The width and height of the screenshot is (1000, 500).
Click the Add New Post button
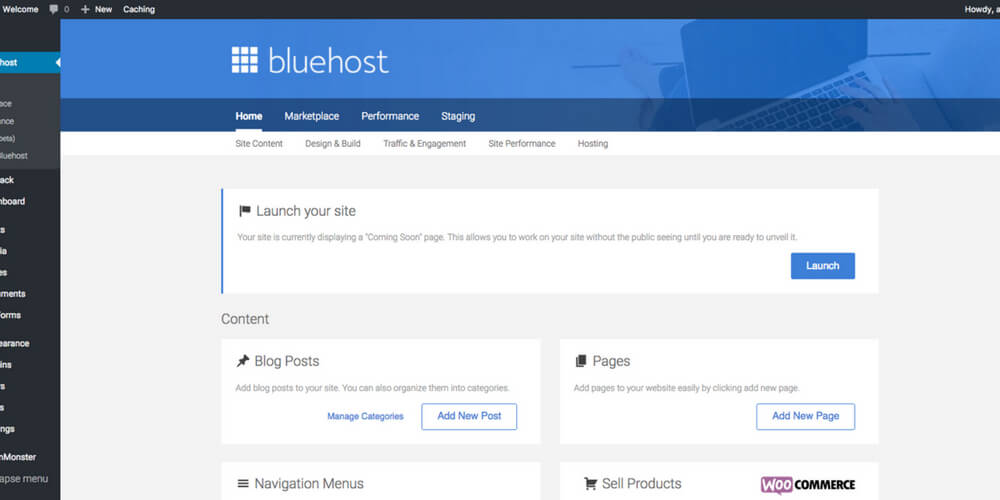(469, 416)
